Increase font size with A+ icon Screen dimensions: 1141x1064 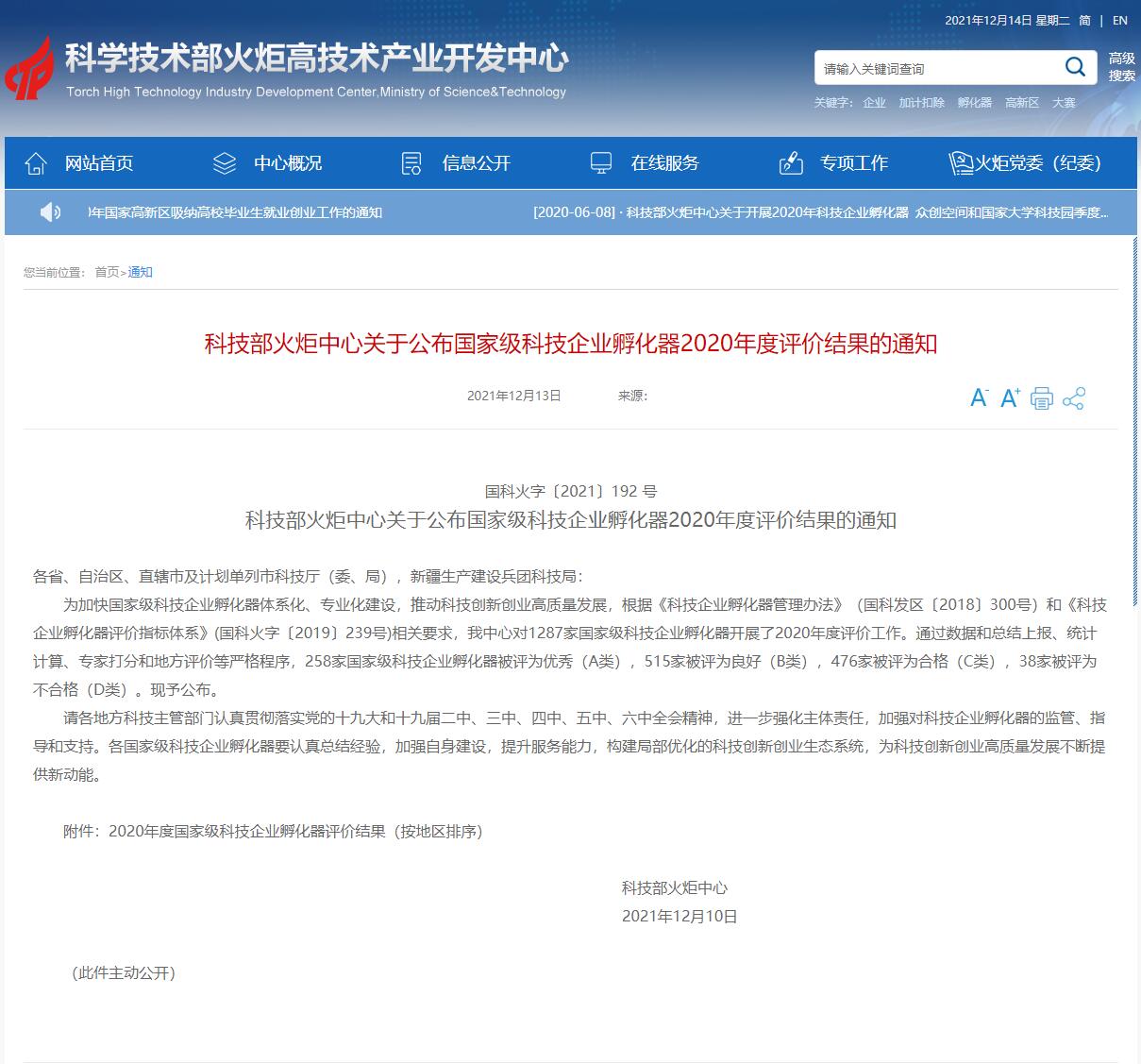click(1010, 398)
